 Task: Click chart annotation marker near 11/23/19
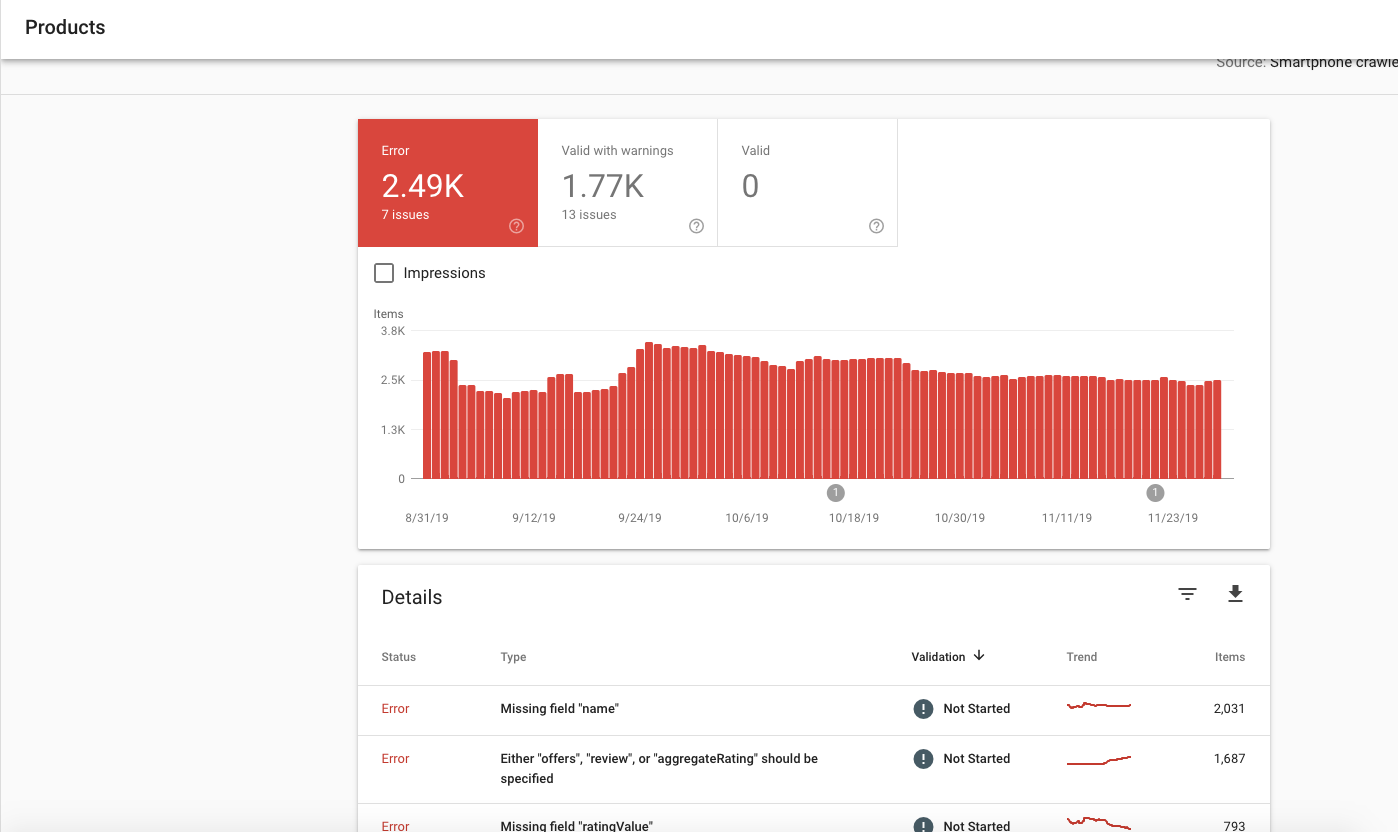click(x=1156, y=493)
